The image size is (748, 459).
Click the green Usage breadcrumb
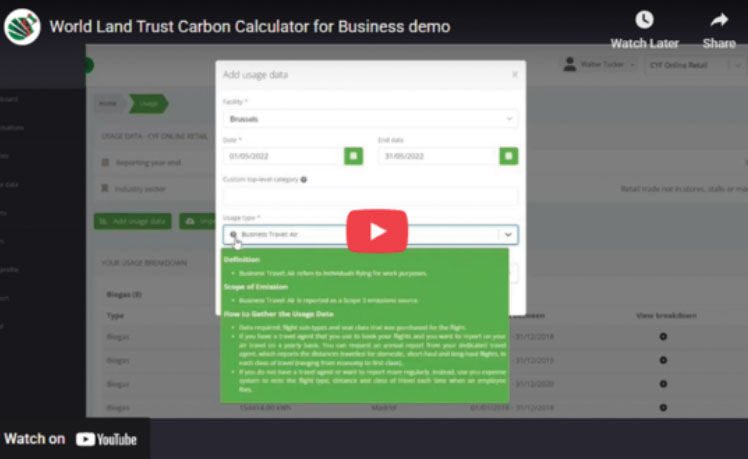point(149,104)
